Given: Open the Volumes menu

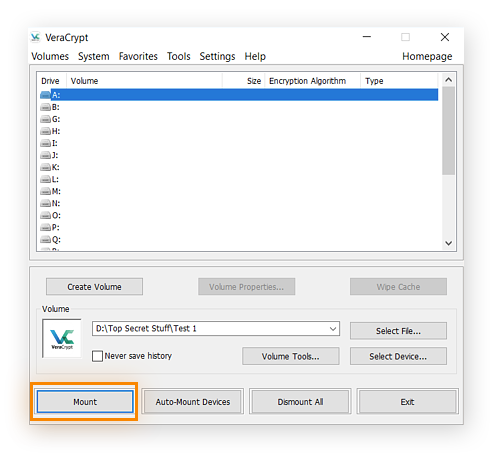Looking at the screenshot, I should click(50, 56).
